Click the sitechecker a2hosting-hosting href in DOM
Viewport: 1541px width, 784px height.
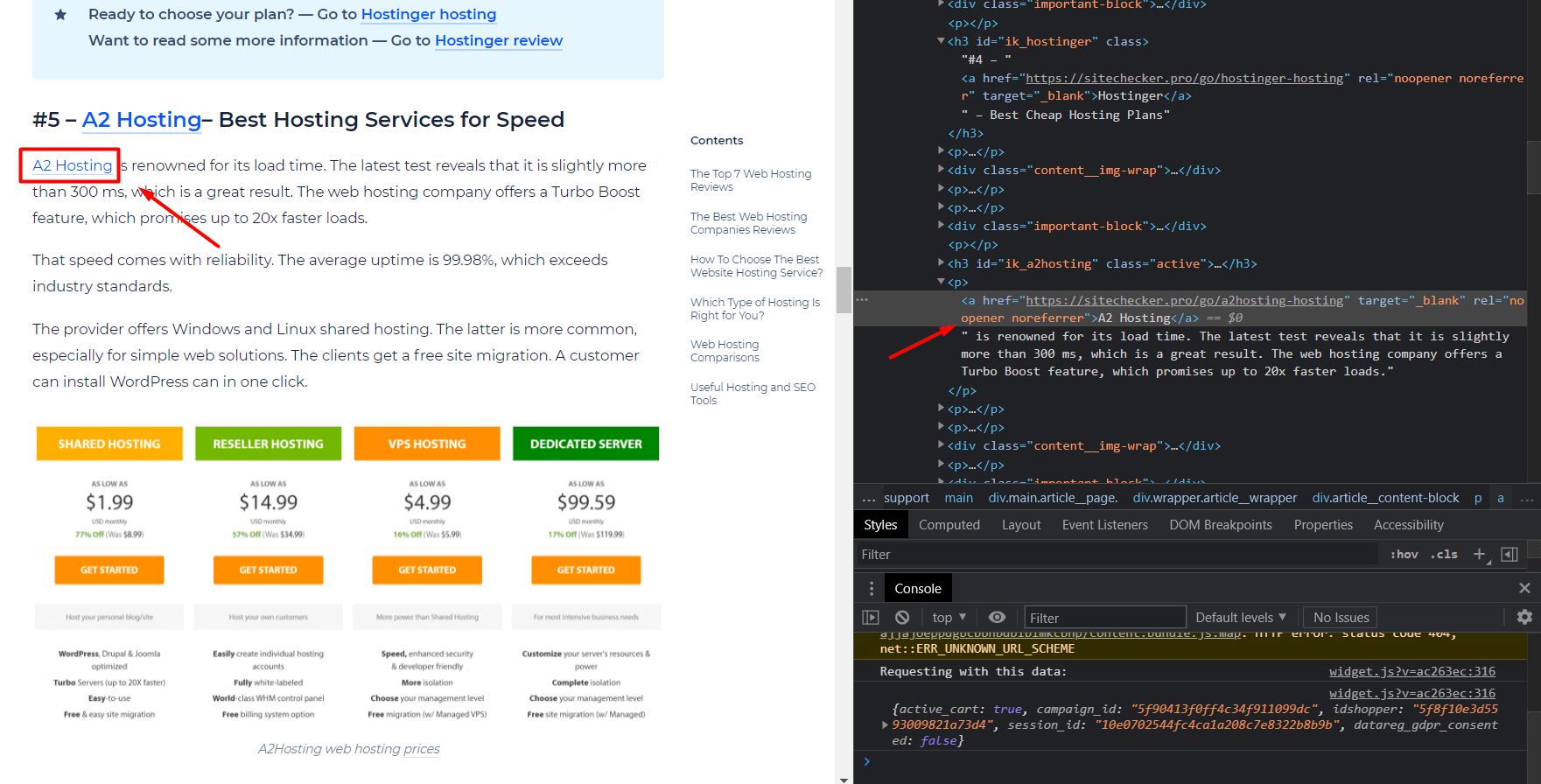[x=1184, y=300]
